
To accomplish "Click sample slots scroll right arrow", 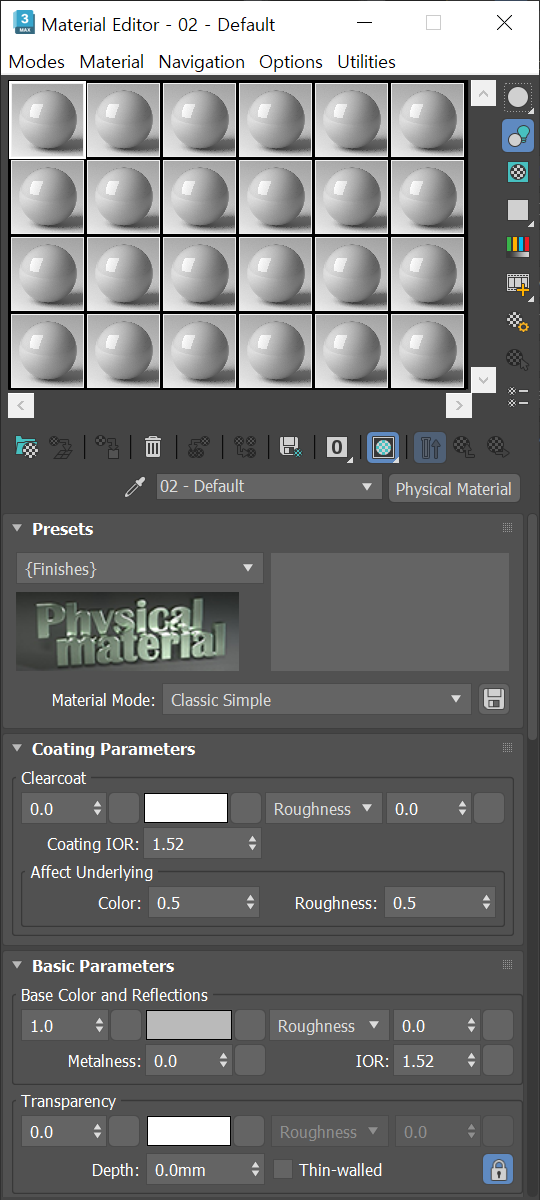I will pyautogui.click(x=458, y=405).
